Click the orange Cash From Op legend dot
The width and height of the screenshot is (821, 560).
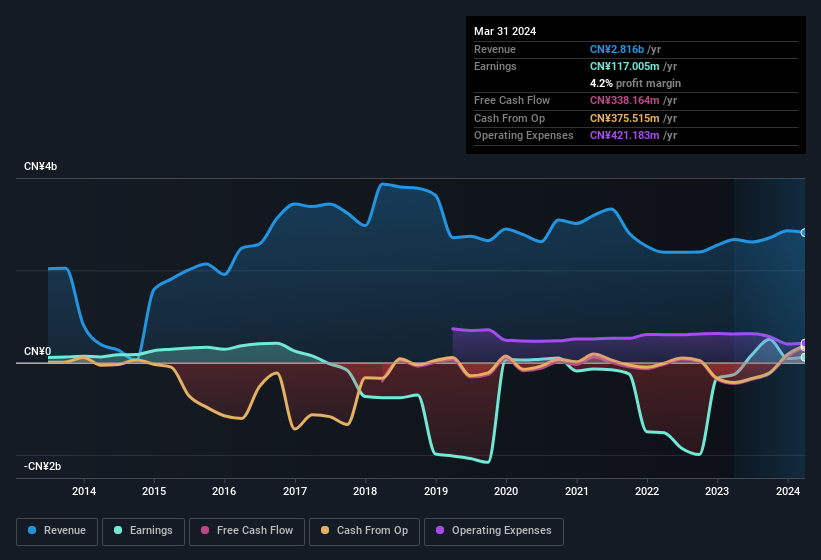pos(326,531)
